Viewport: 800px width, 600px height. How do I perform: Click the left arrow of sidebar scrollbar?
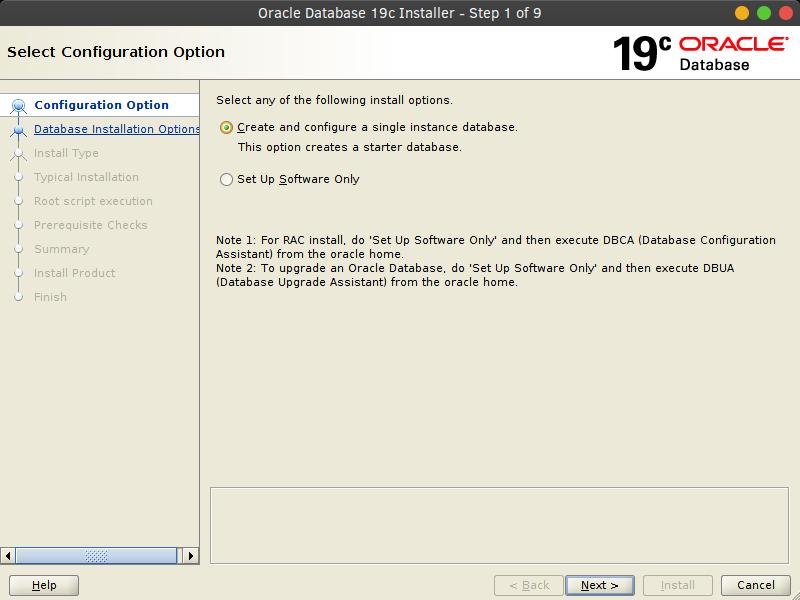point(8,556)
